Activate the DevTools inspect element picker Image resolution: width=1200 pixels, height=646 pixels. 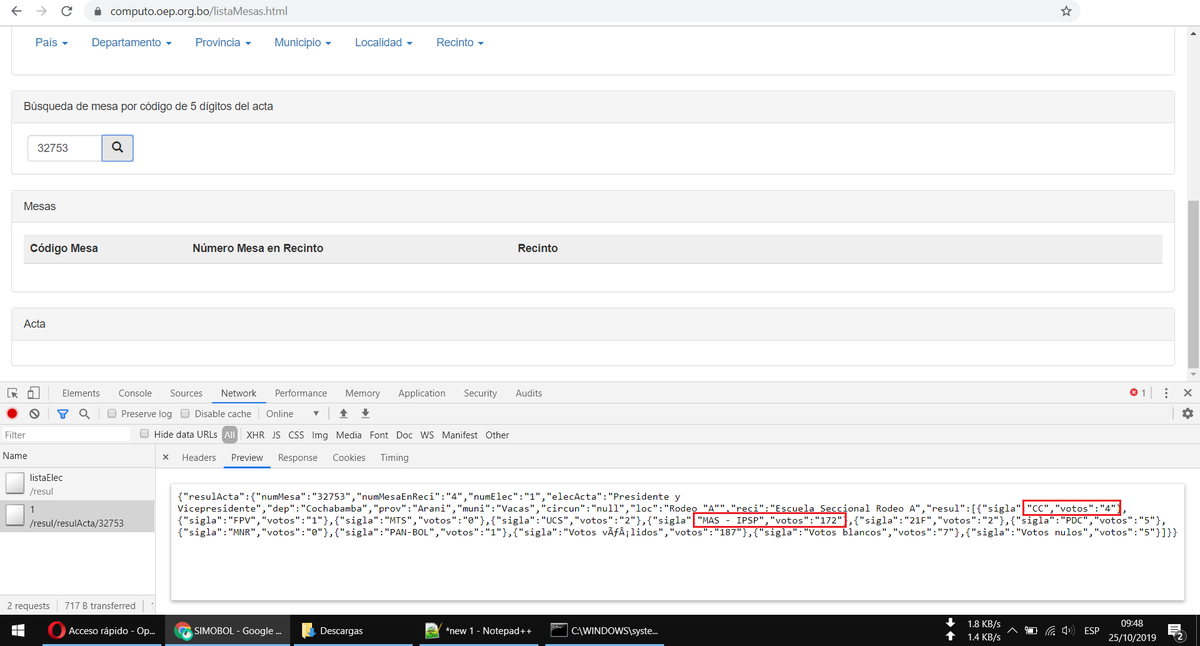pos(12,393)
